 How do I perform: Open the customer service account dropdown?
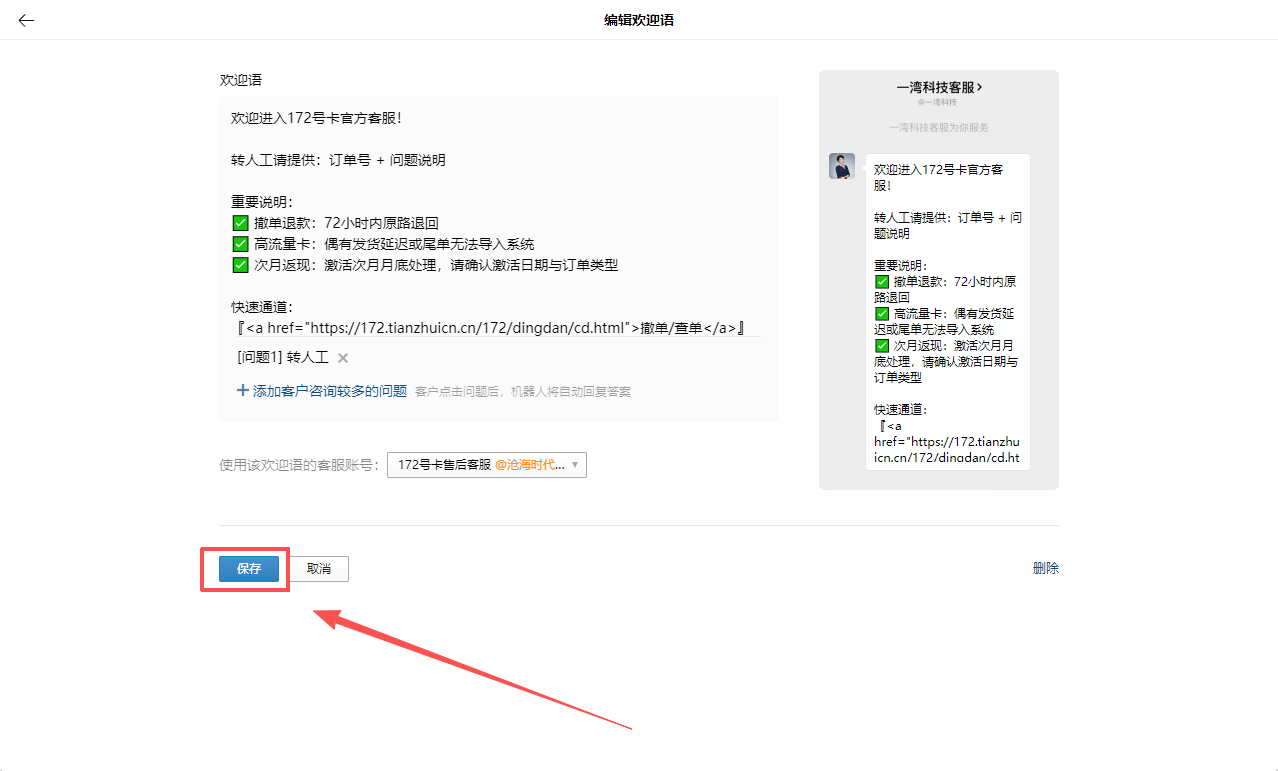click(x=487, y=465)
